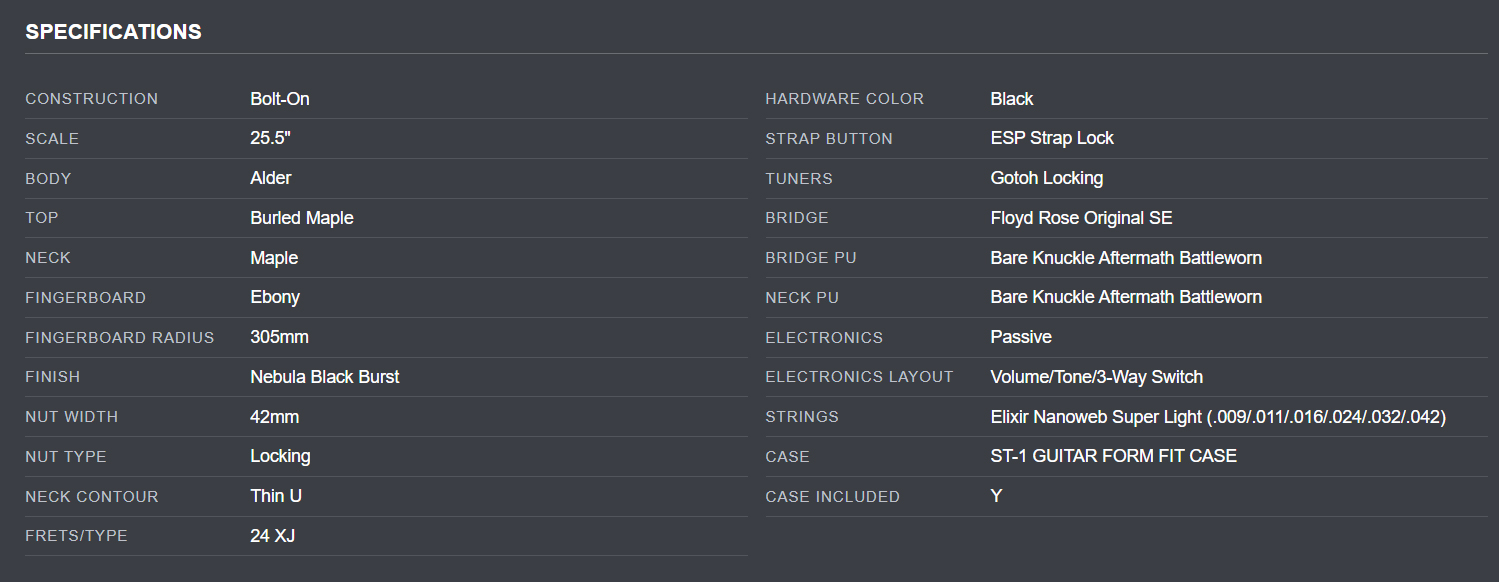Click the 42mm nut width value

(x=275, y=417)
